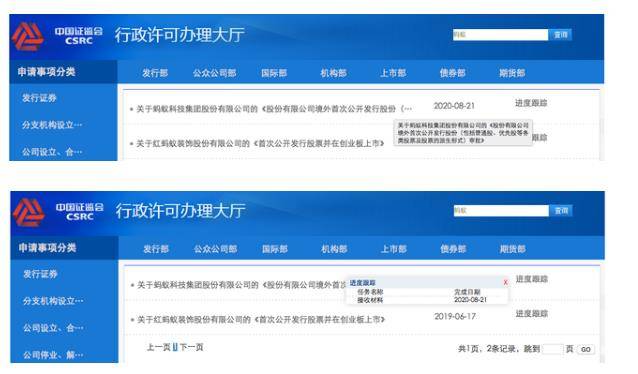The width and height of the screenshot is (638, 374).
Task: Go to the previous page with 上一页
Action: click(x=158, y=347)
